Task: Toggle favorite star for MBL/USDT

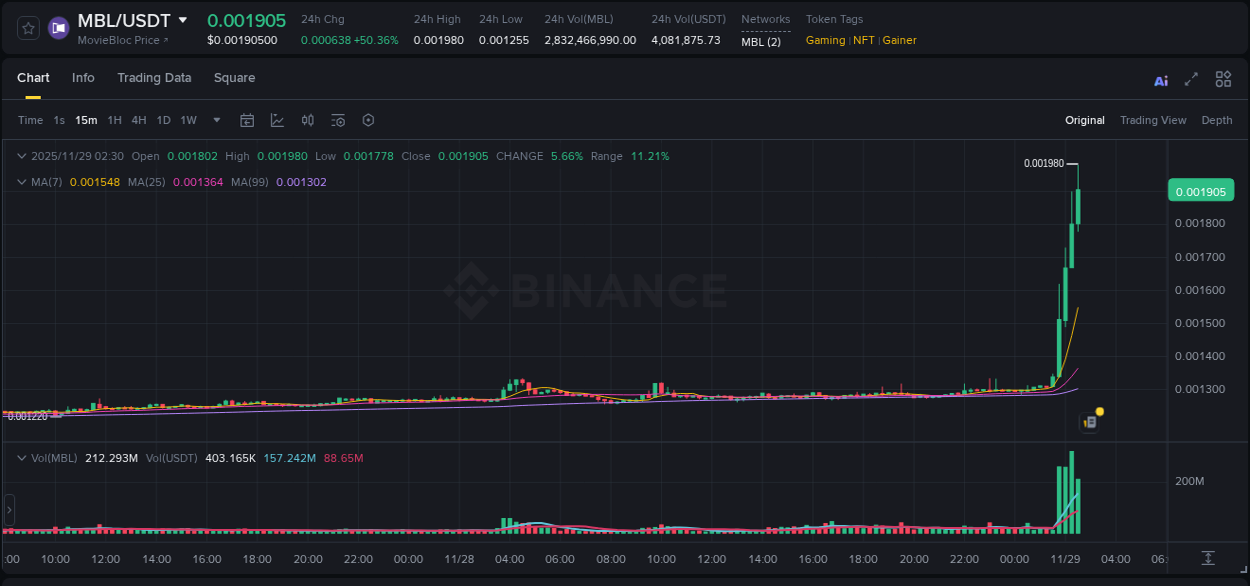Action: pyautogui.click(x=27, y=27)
